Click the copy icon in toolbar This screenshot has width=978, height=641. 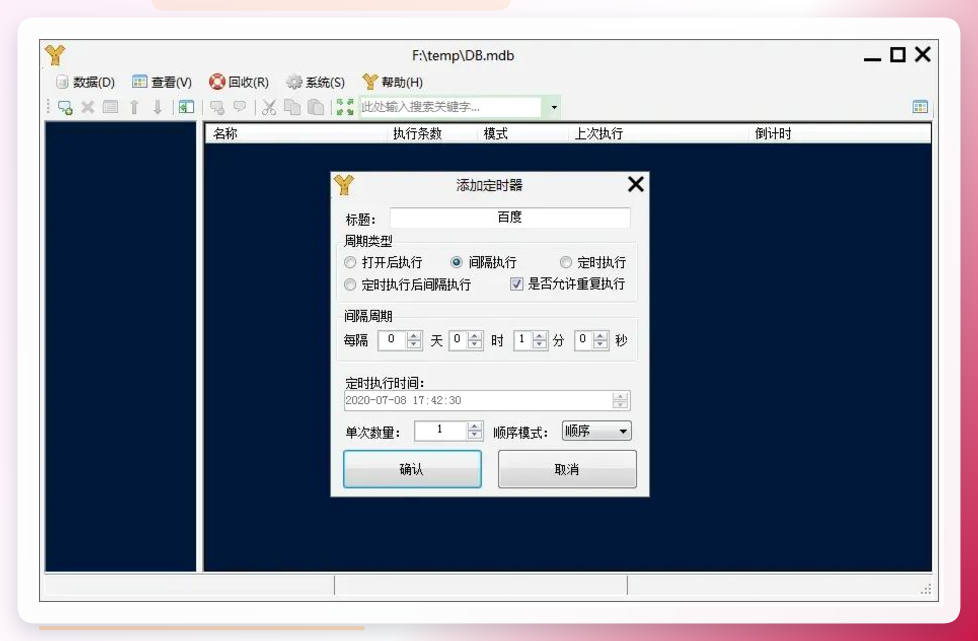(x=292, y=107)
